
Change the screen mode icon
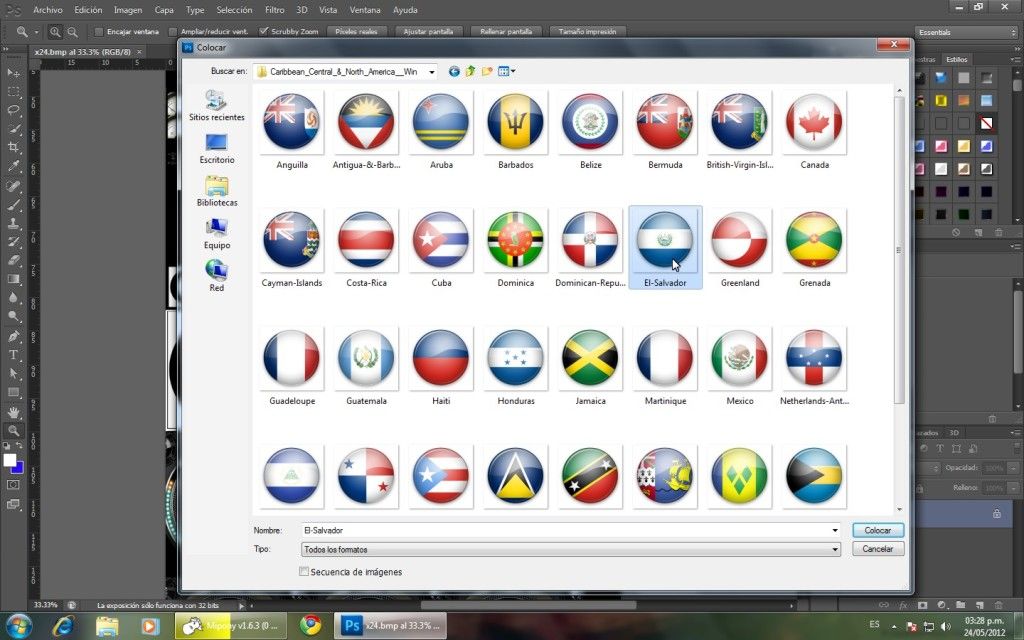click(x=13, y=504)
